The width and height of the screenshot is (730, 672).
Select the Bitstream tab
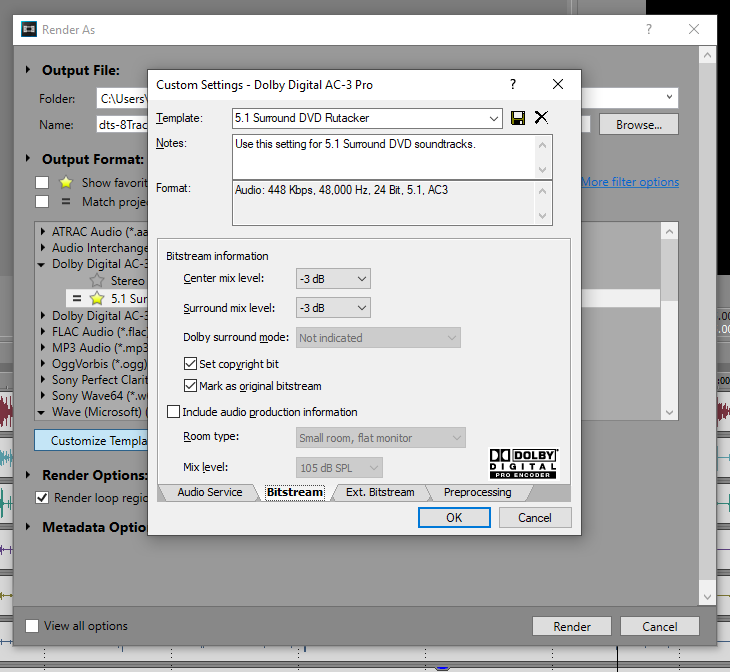tap(295, 492)
